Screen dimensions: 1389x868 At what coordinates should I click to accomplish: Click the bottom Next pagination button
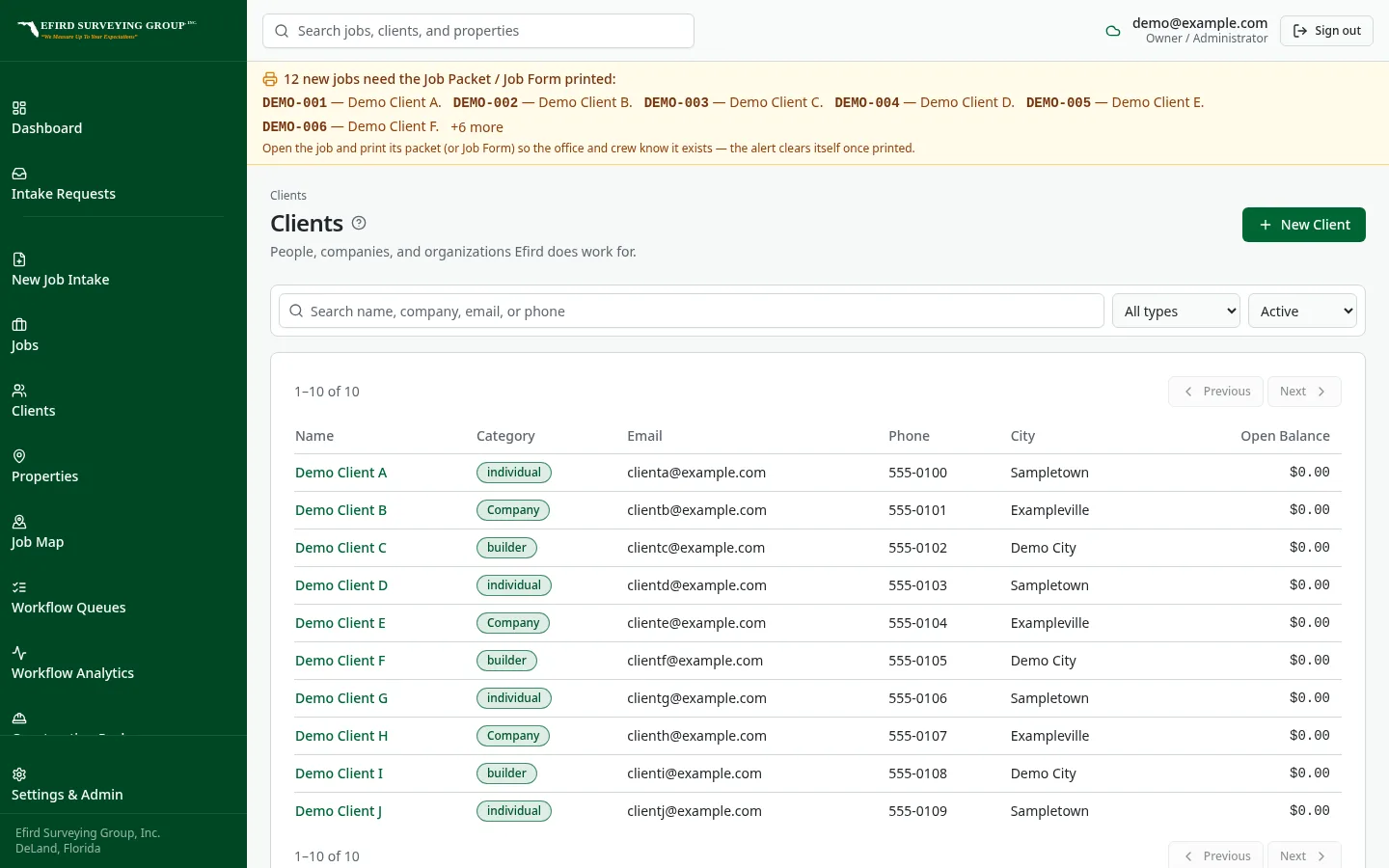tap(1304, 855)
